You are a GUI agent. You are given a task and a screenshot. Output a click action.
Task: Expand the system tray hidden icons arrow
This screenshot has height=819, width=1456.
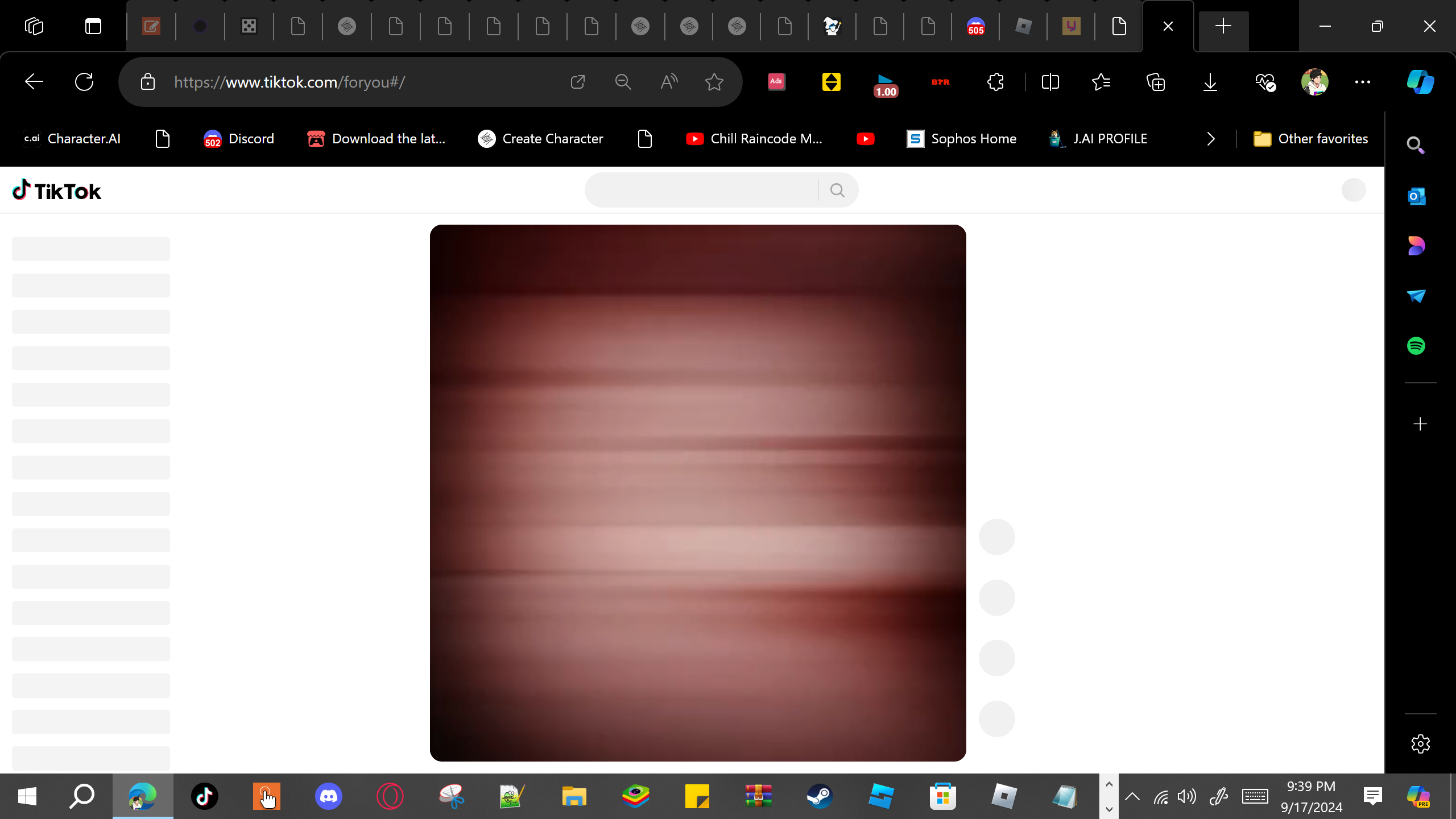1132,796
